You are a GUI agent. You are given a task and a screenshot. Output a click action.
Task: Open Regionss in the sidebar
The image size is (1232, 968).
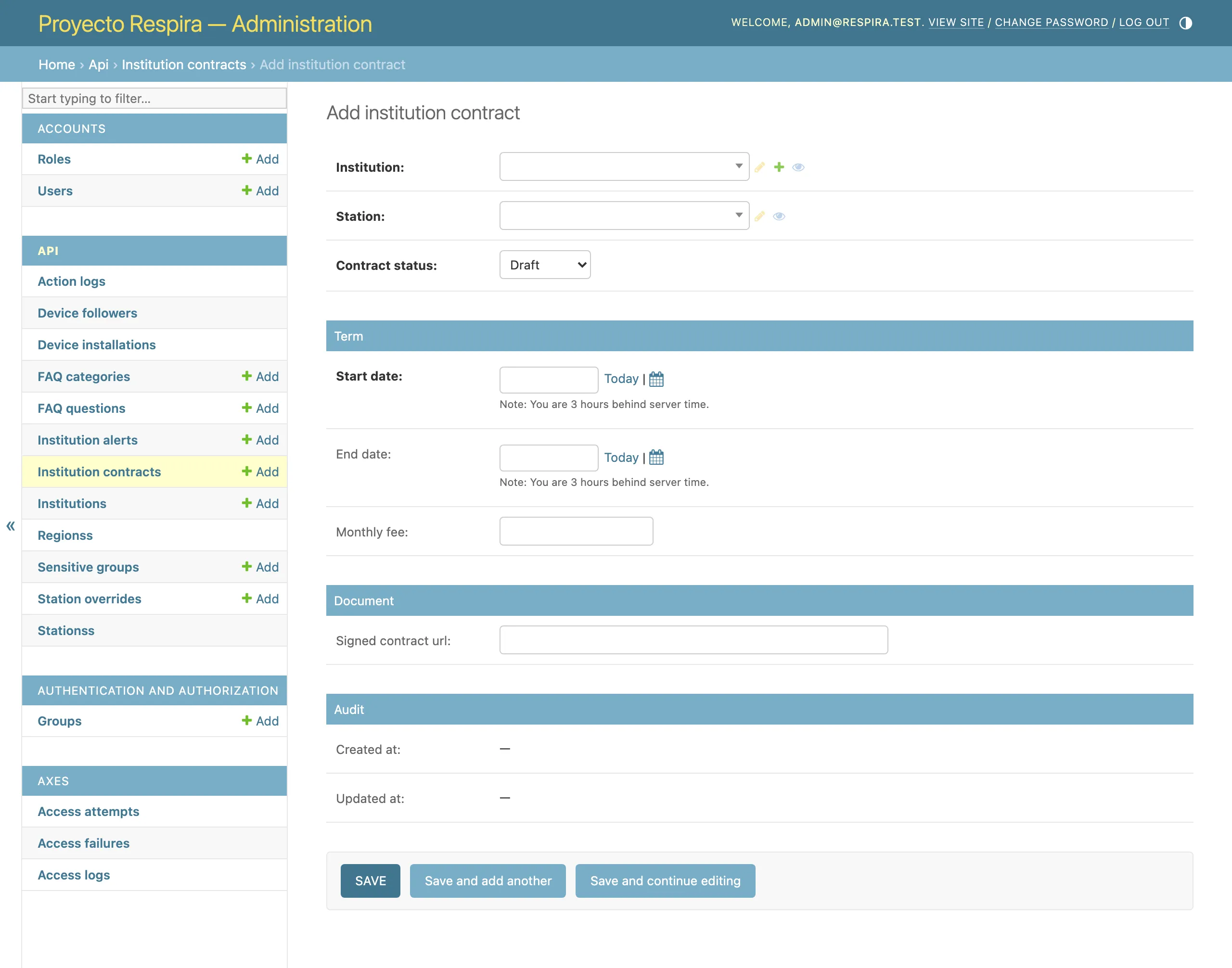(x=65, y=535)
